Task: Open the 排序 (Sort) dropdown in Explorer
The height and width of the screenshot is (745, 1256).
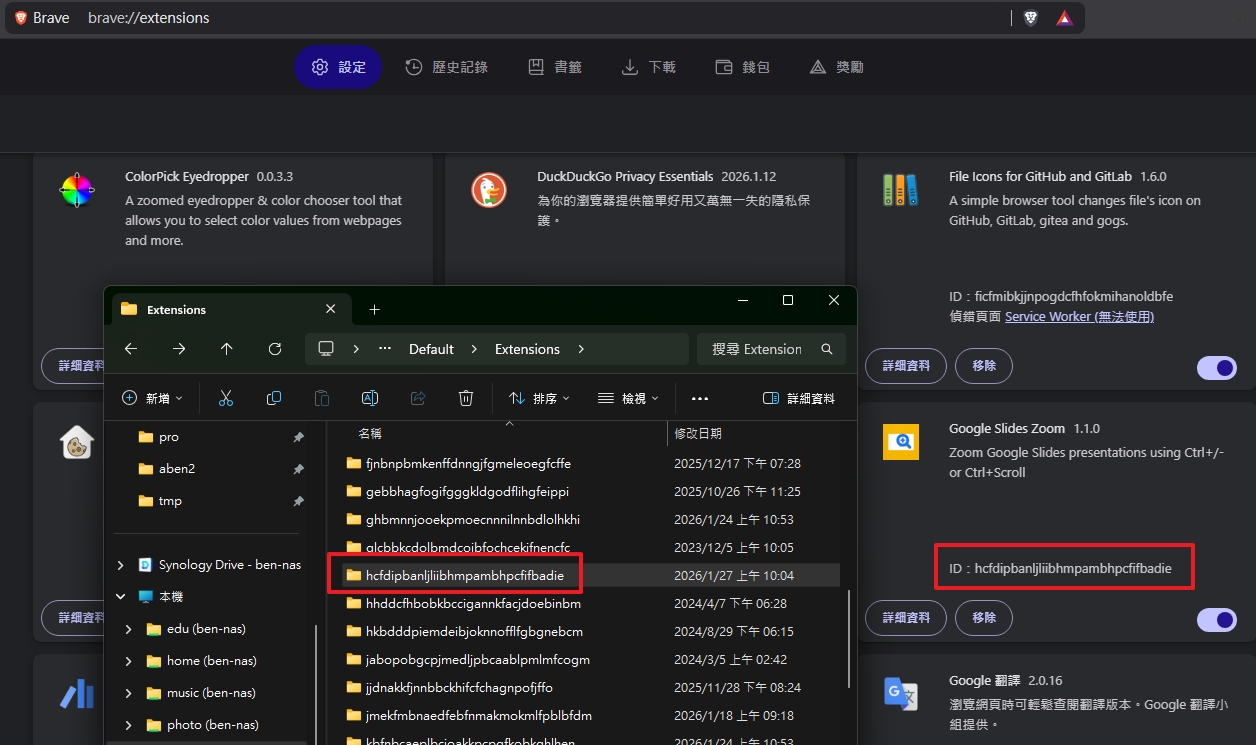Action: (539, 398)
